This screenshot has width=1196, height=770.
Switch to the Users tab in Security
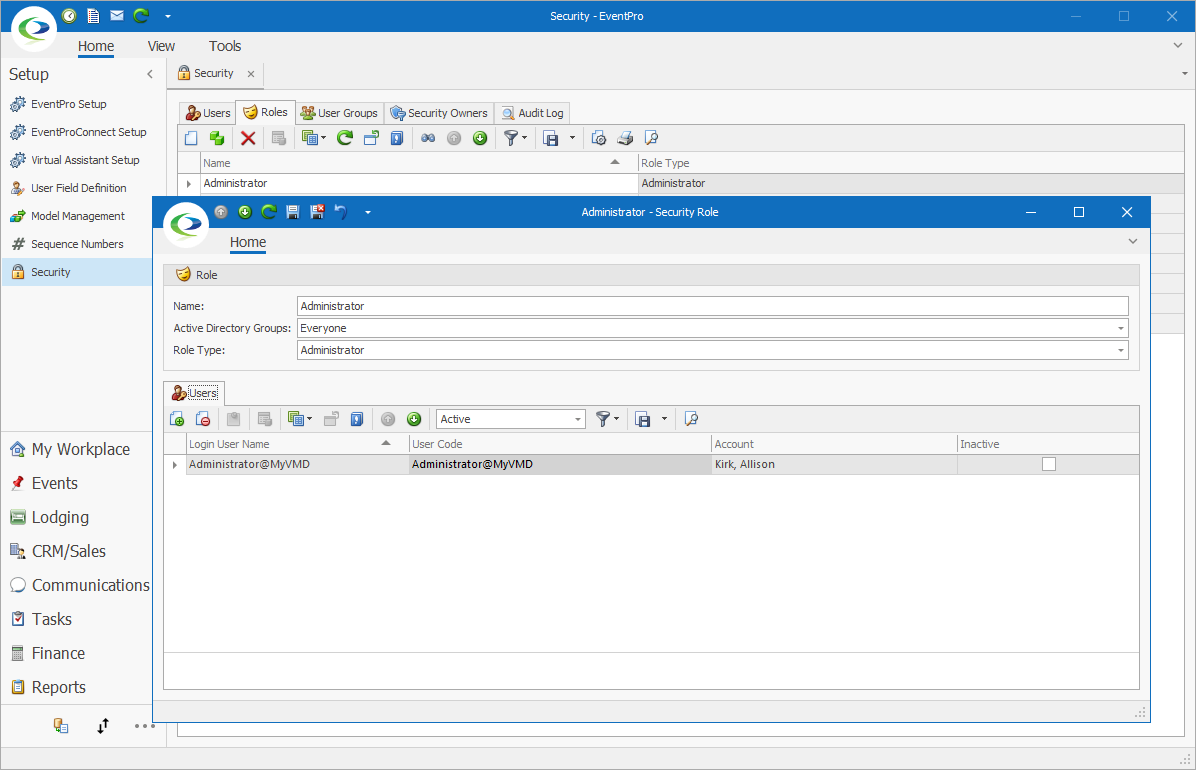click(x=208, y=113)
